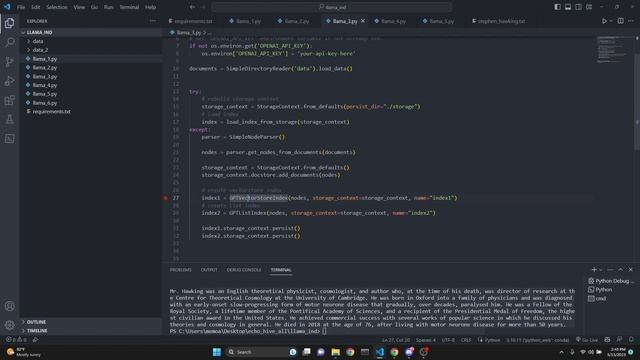Screen dimensions: 640x360
Task: Open the weather widget on taskbar
Action: coord(24,352)
